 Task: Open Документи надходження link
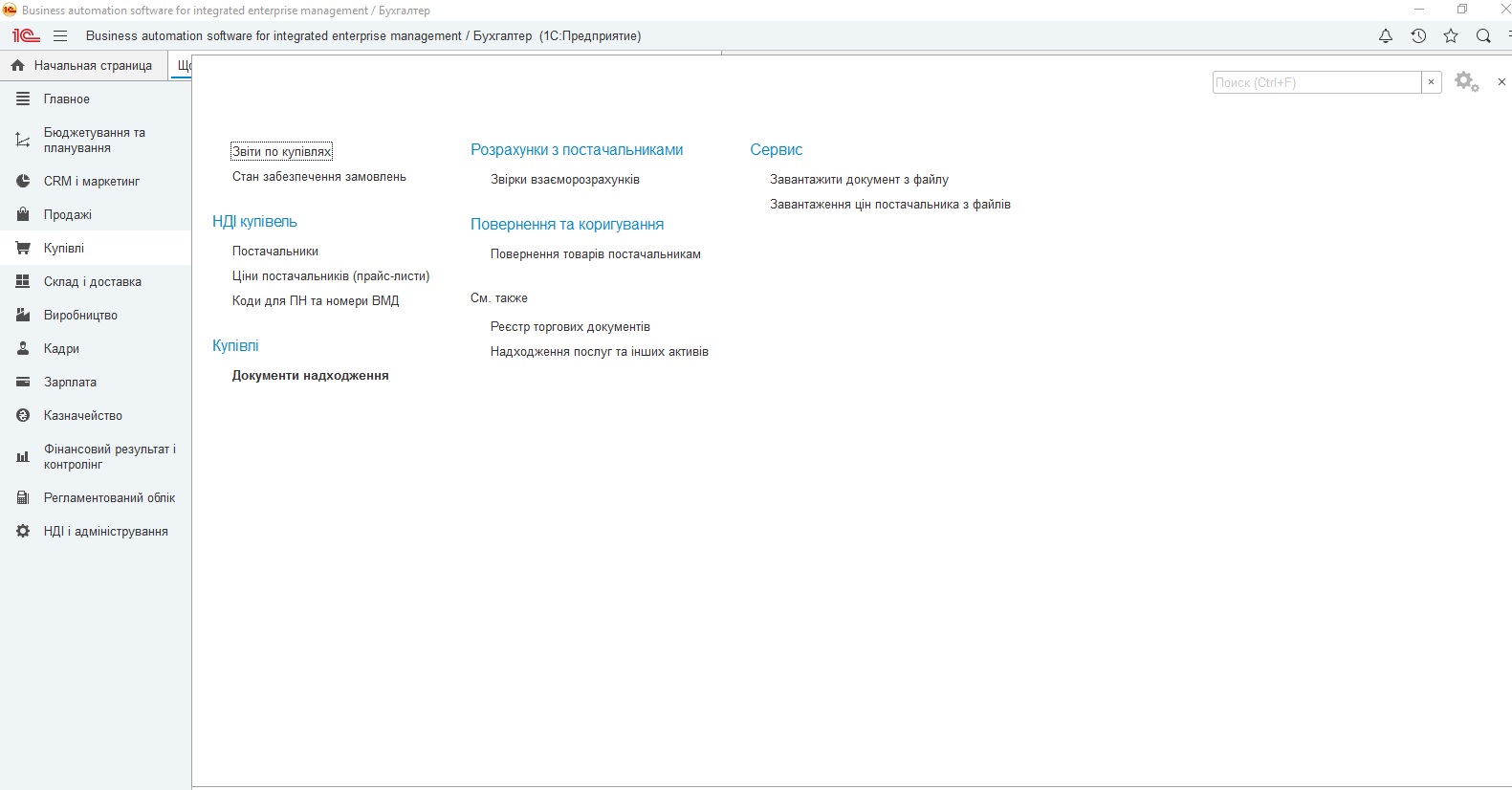point(310,376)
